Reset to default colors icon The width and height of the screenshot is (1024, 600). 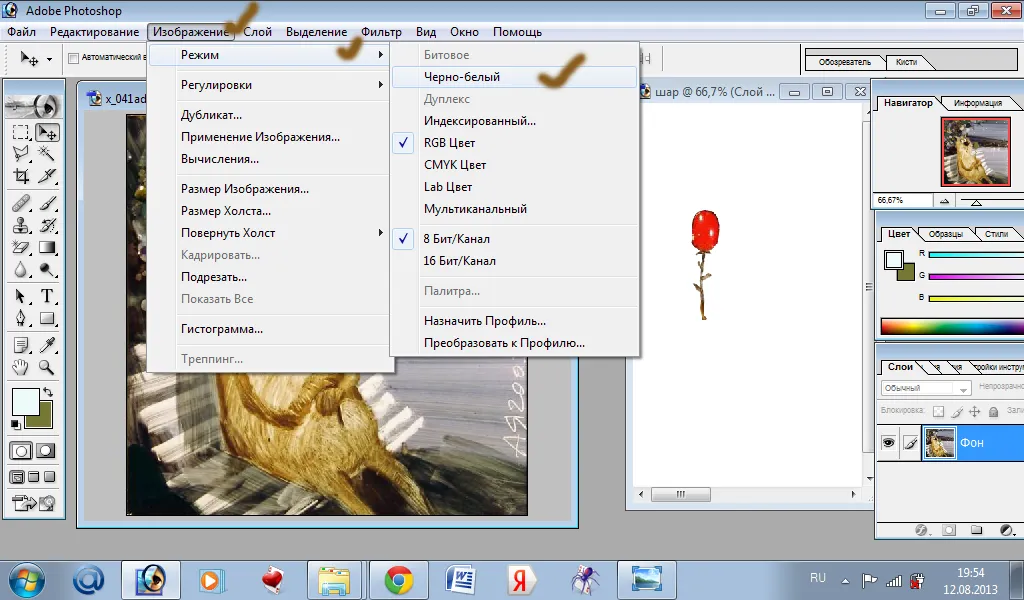(16, 425)
